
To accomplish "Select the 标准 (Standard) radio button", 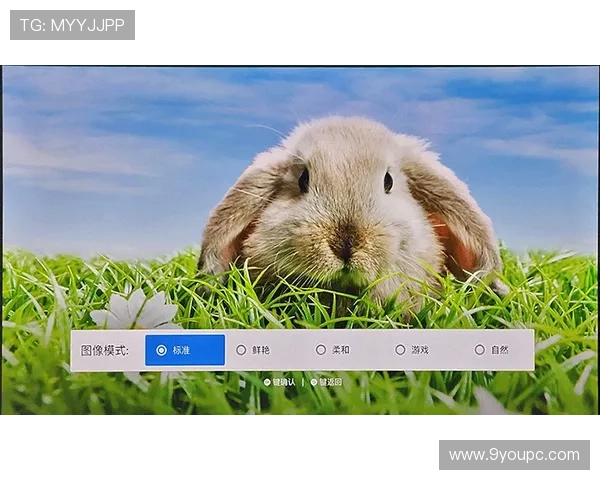I will pyautogui.click(x=161, y=350).
